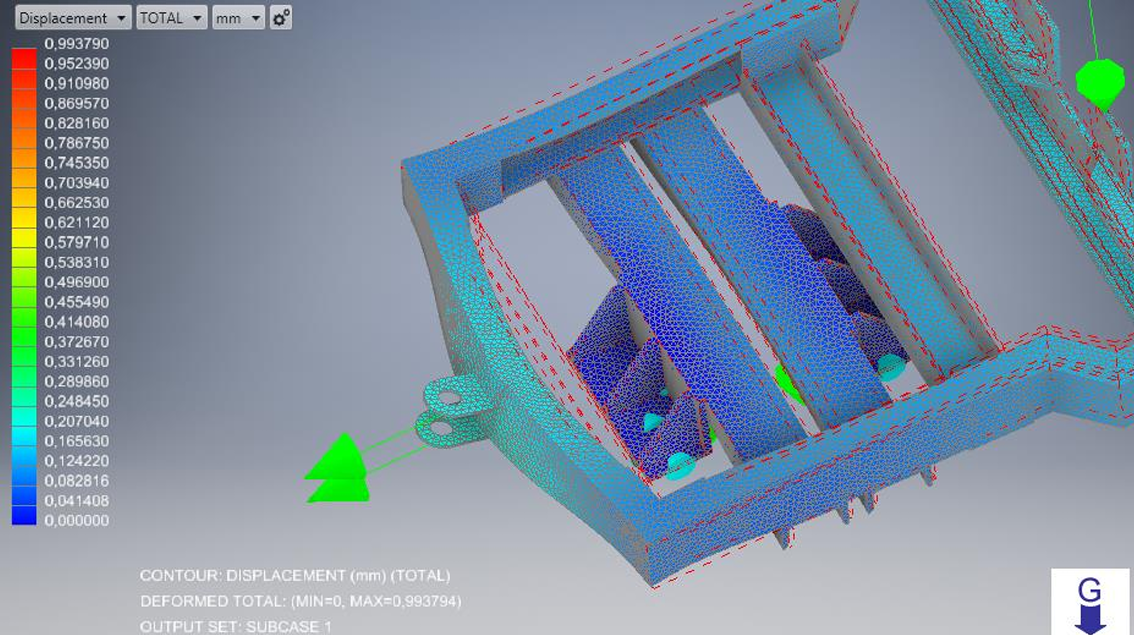
Task: Select the minimum legend value 0,000000
Action: (x=77, y=521)
